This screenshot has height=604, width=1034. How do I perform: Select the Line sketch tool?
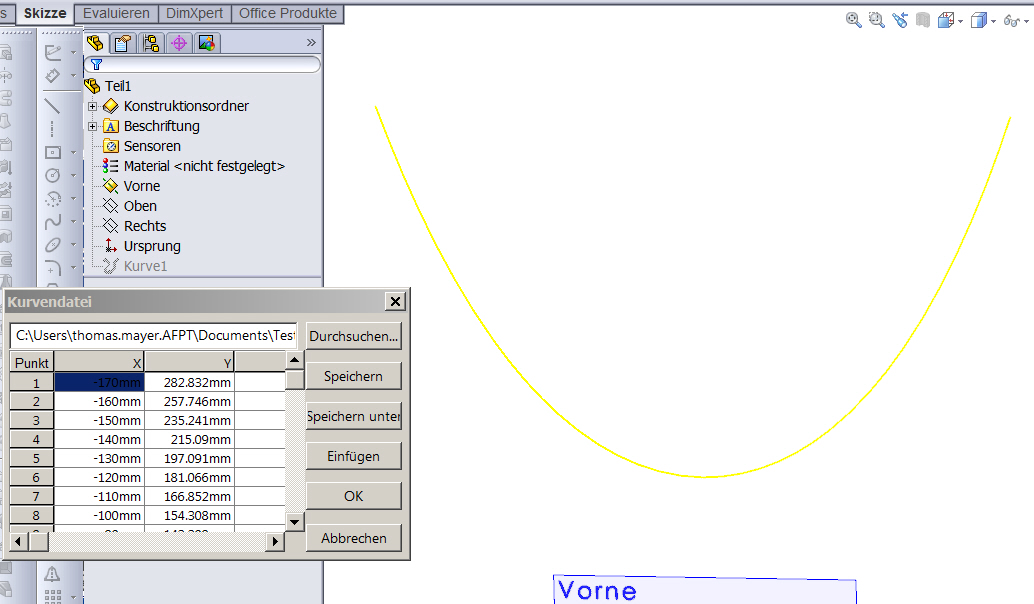[x=52, y=106]
